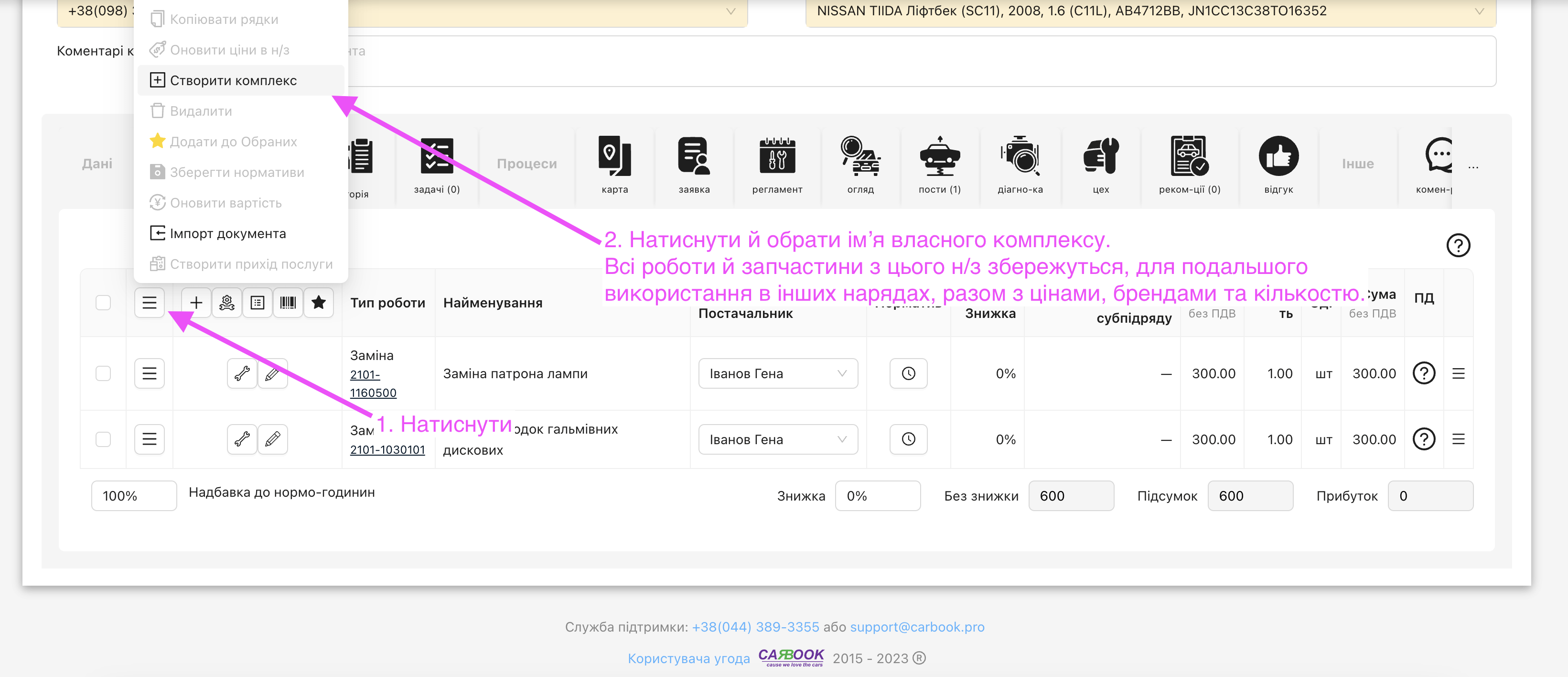
Task: Select Створити комплекс menu item
Action: [233, 80]
